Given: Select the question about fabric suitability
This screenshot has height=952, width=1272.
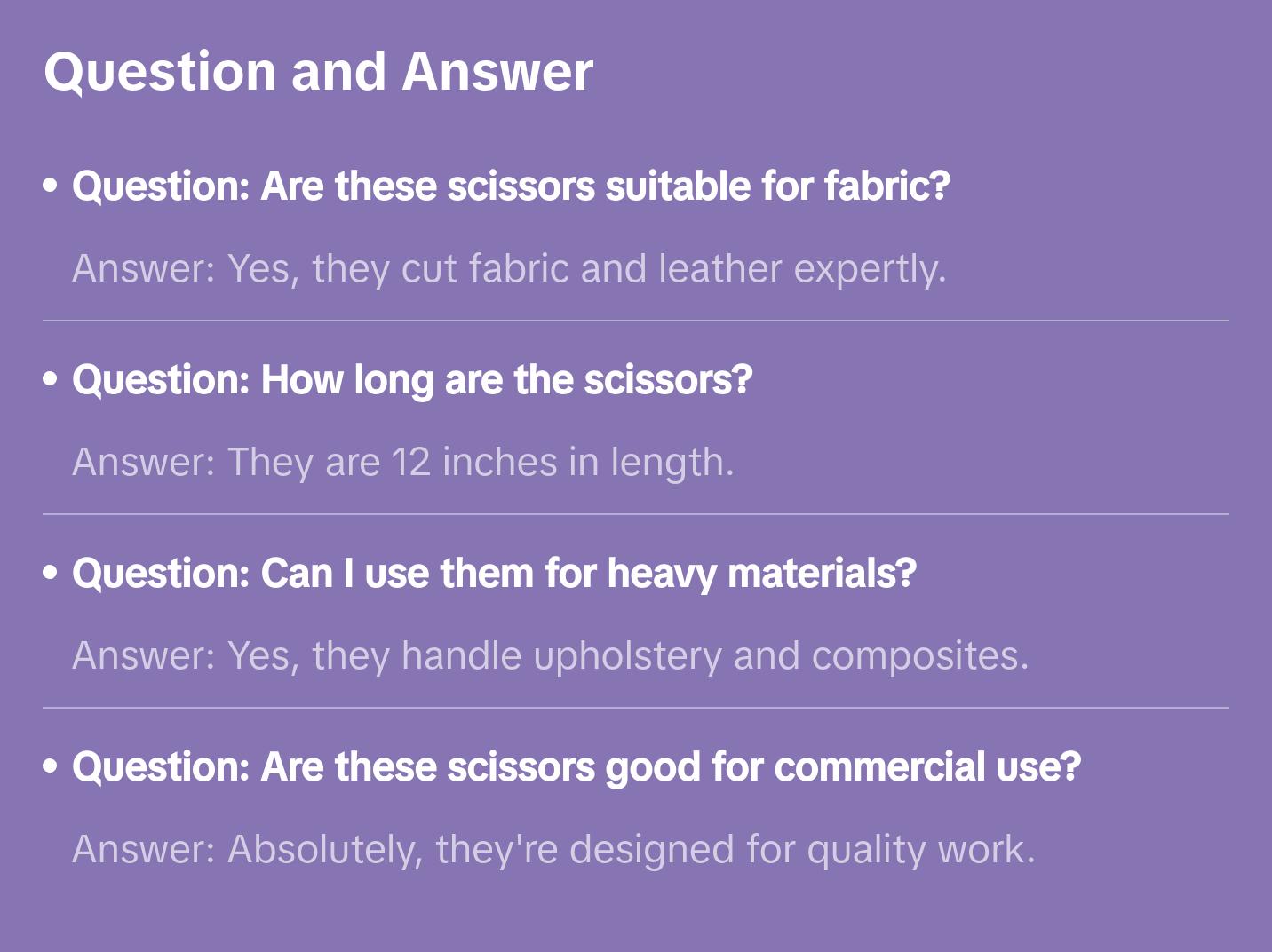Looking at the screenshot, I should (x=511, y=186).
